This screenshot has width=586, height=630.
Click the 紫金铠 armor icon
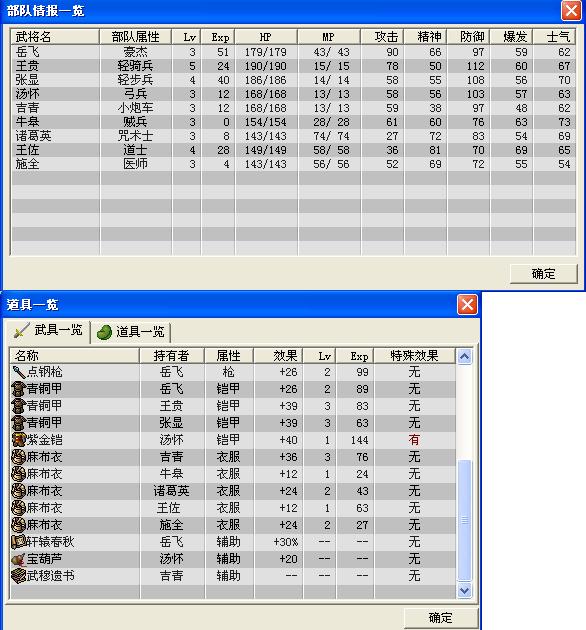point(18,440)
